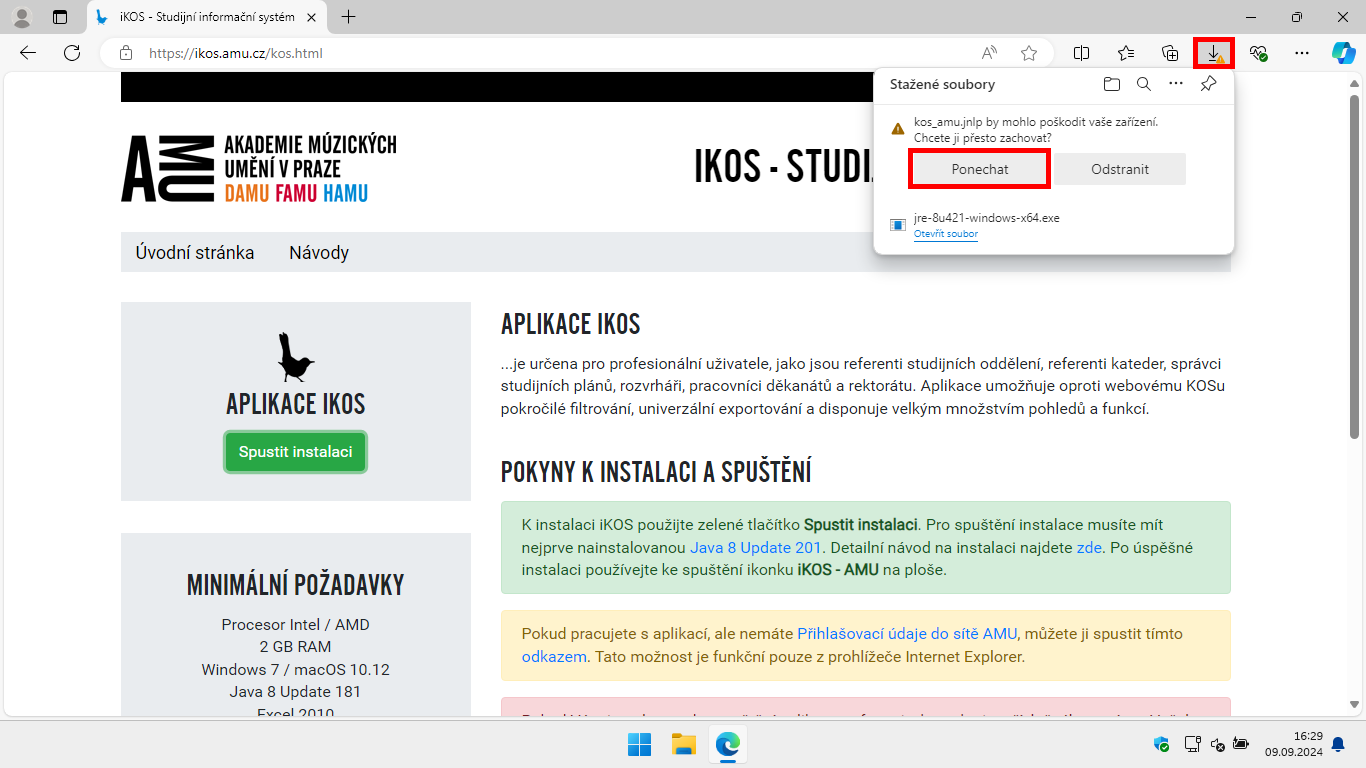This screenshot has height=768, width=1366.
Task: Click the Downloads toolbar icon
Action: (x=1214, y=53)
